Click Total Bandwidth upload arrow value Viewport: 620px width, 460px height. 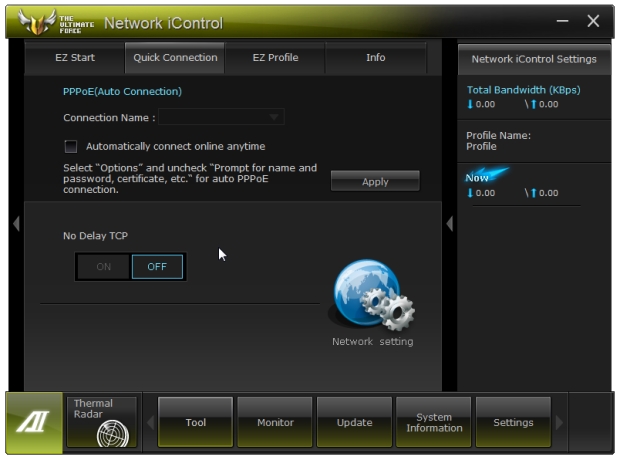(x=544, y=104)
